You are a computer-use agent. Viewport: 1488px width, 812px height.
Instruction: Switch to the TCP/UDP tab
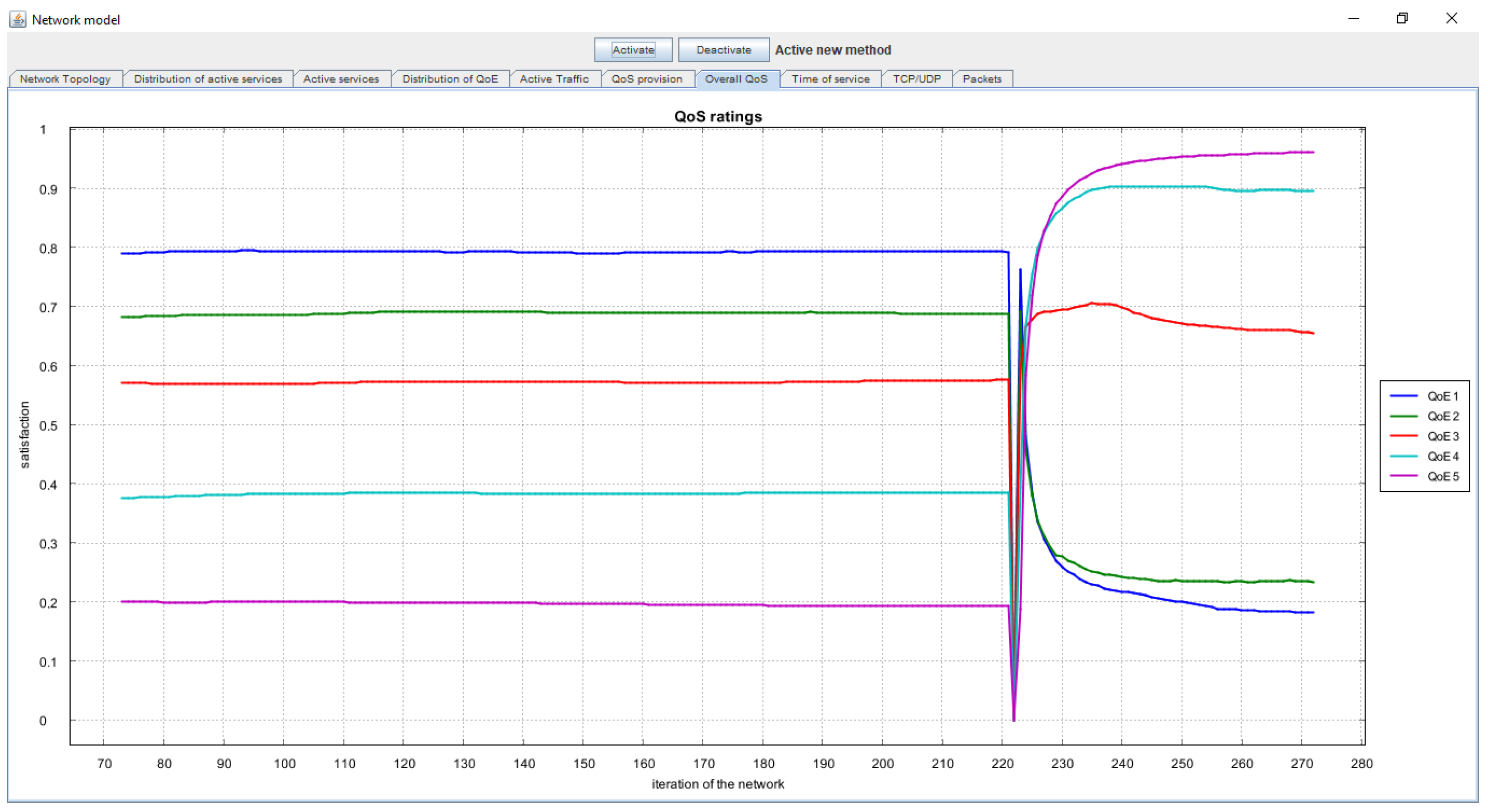916,79
